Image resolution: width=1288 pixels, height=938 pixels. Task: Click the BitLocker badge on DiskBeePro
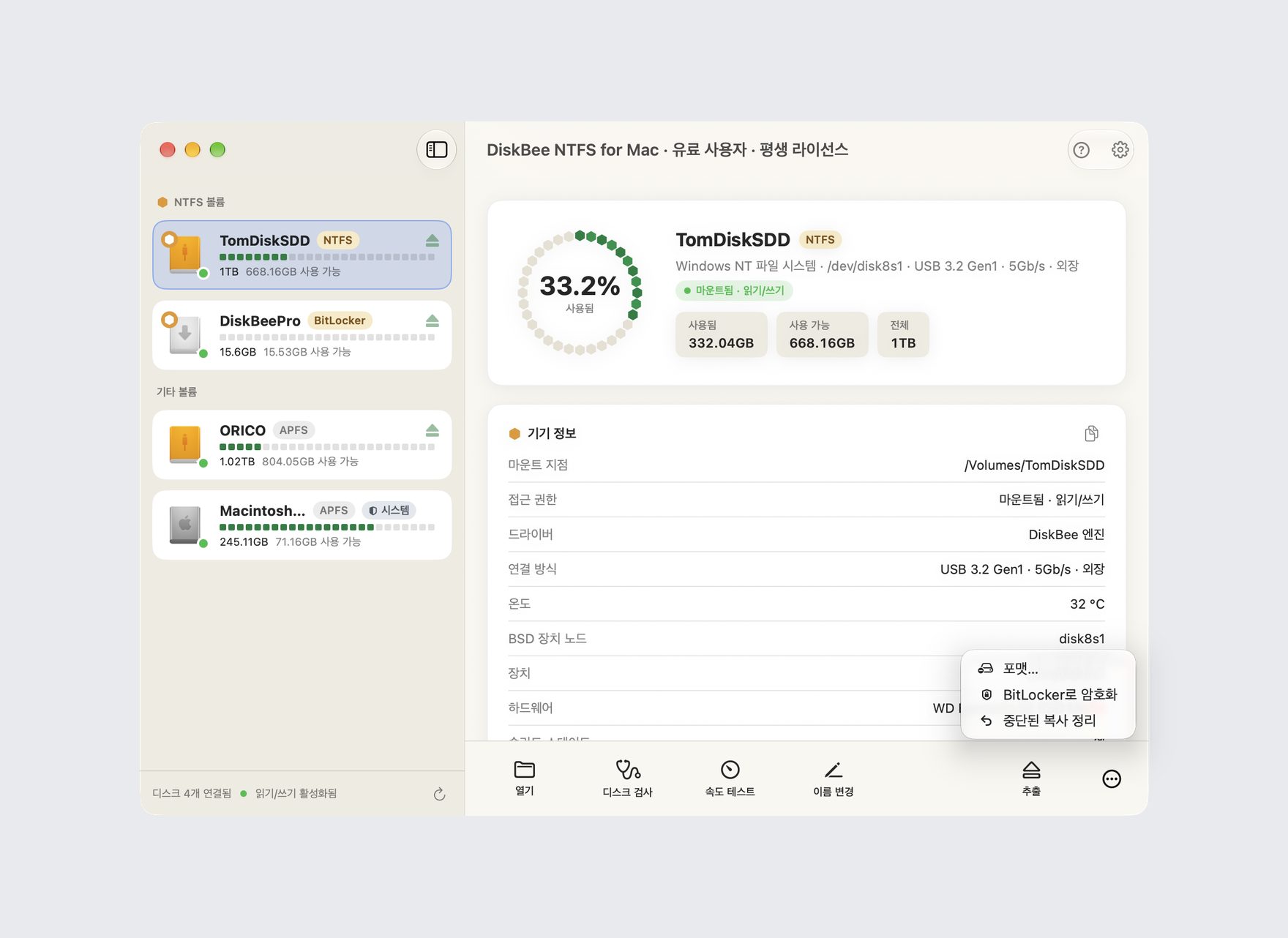(340, 321)
